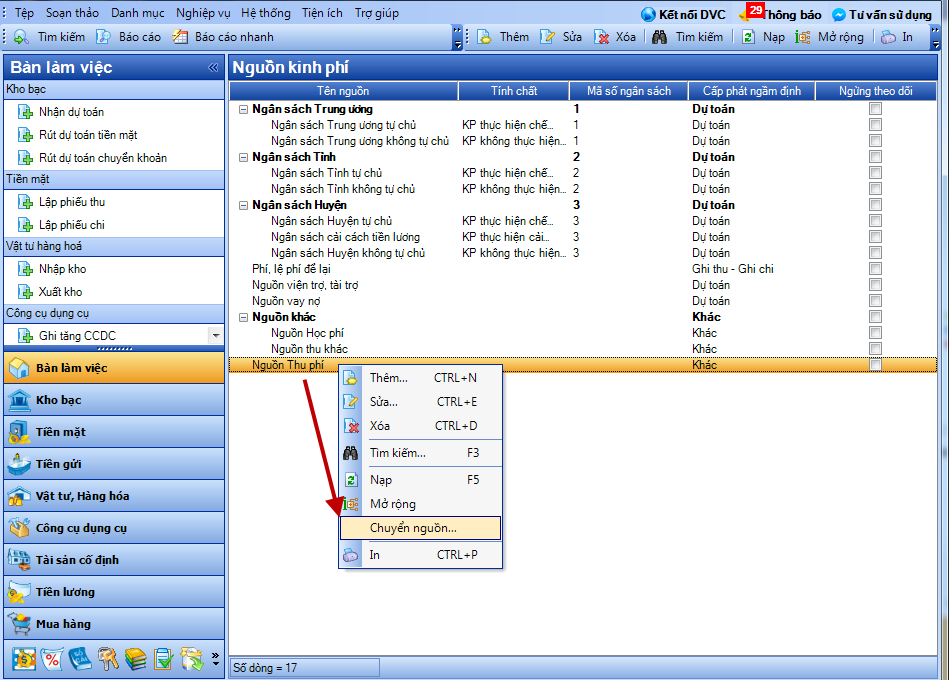
Task: Open Lập phiếu thu shortcut
Action: pyautogui.click(x=61, y=202)
